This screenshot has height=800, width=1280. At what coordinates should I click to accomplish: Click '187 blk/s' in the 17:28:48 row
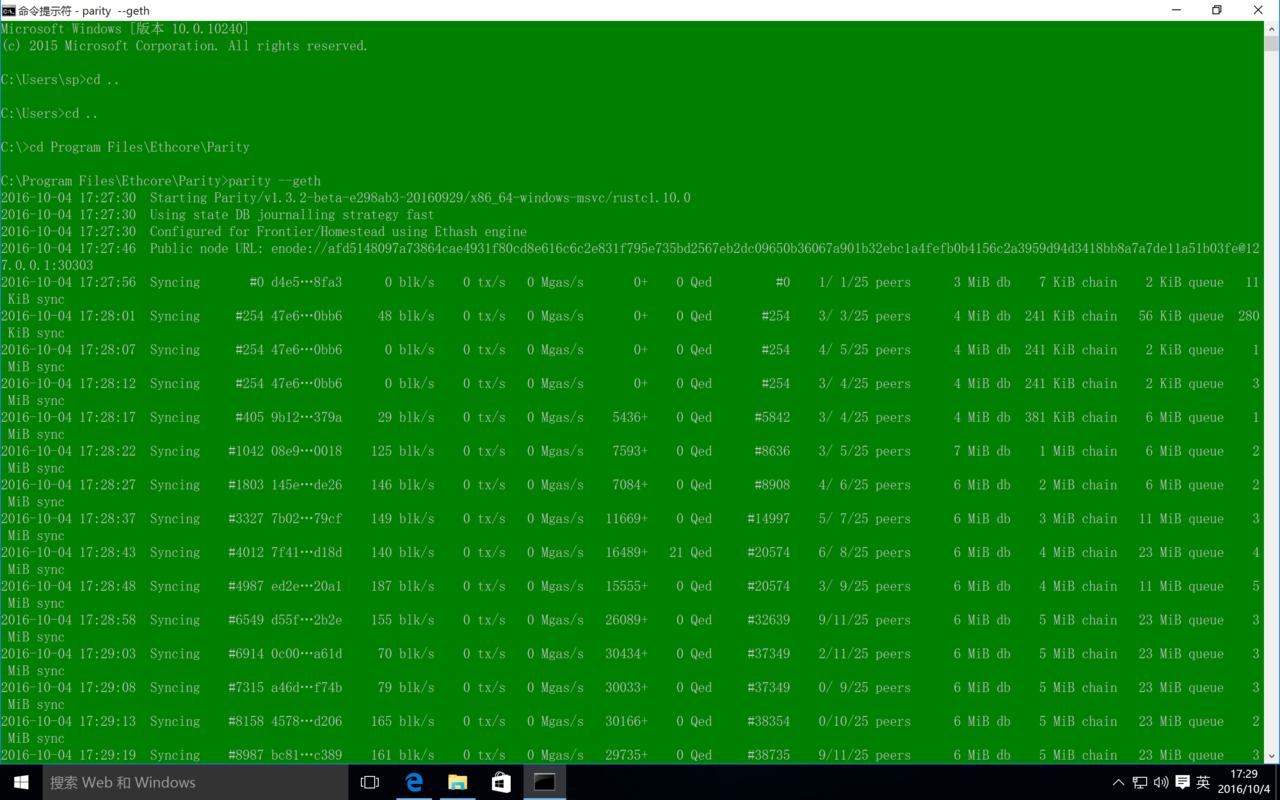(x=403, y=587)
